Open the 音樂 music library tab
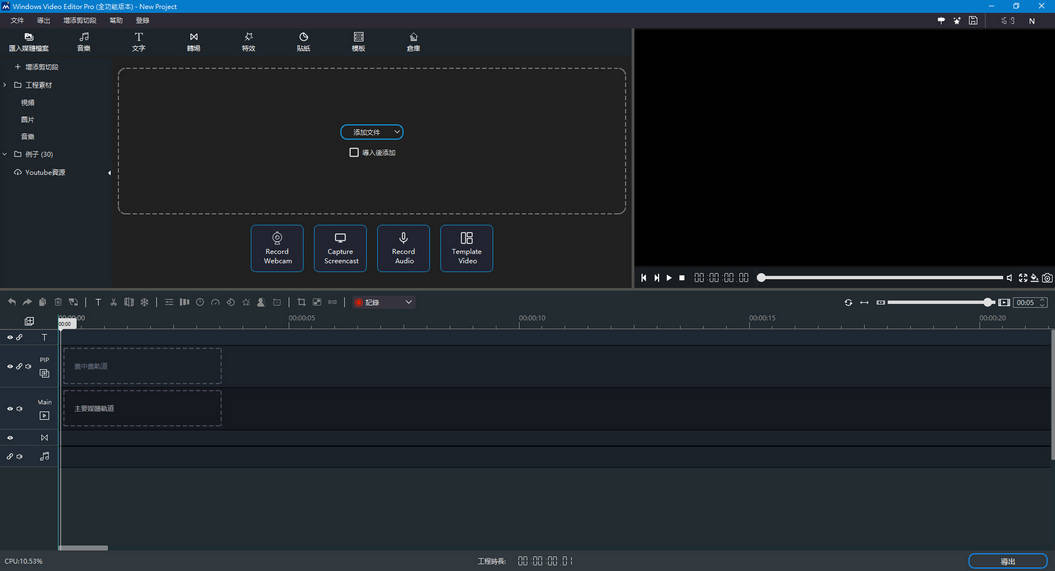1055x571 pixels. point(84,42)
